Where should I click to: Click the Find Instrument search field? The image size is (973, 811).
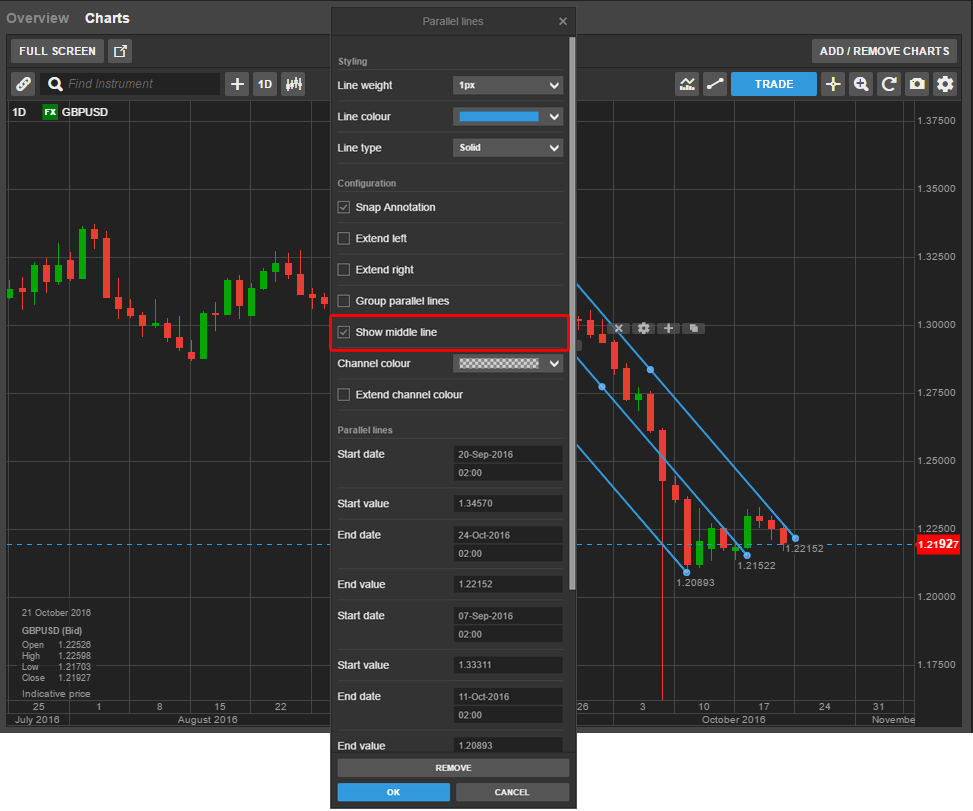(140, 84)
